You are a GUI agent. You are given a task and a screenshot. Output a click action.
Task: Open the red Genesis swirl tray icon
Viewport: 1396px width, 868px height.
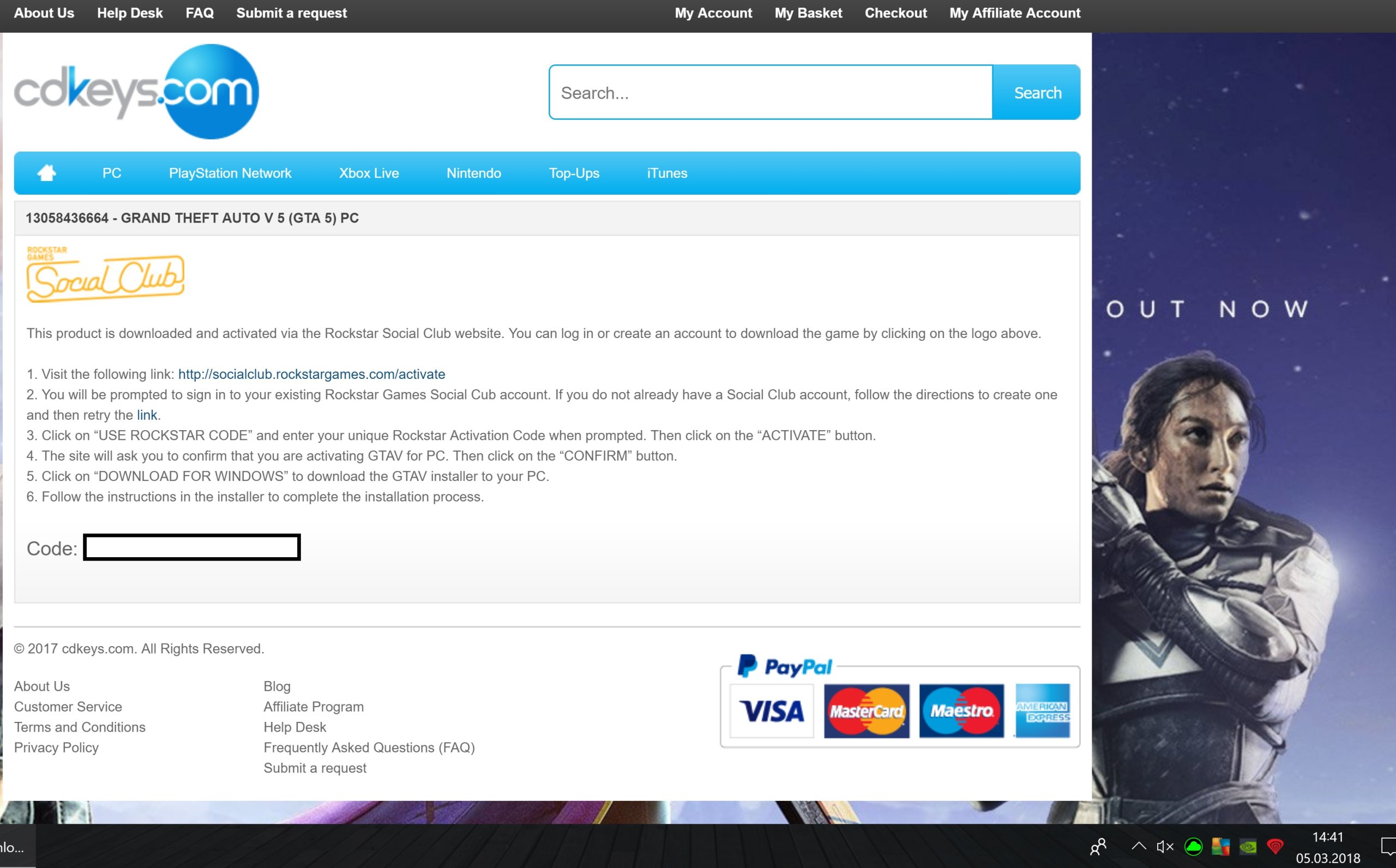point(1275,847)
